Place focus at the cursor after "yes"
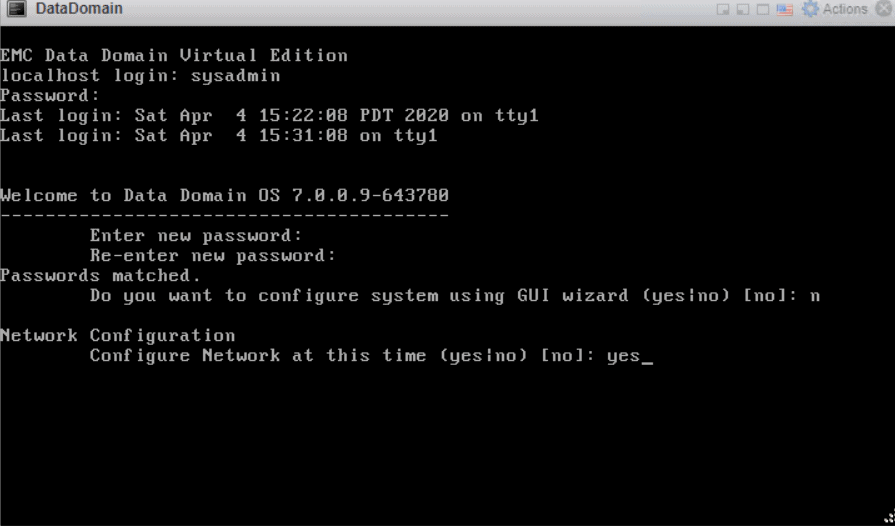This screenshot has width=895, height=526. click(x=646, y=356)
